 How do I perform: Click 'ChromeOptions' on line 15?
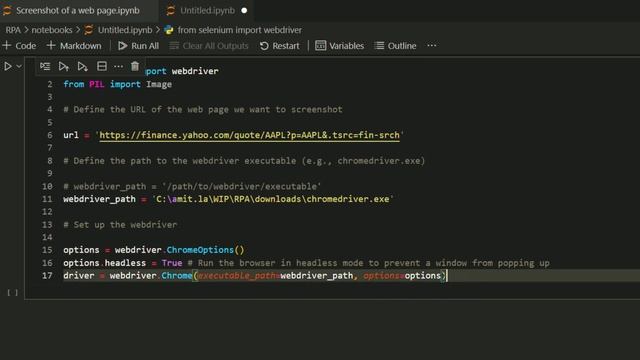[x=200, y=250]
